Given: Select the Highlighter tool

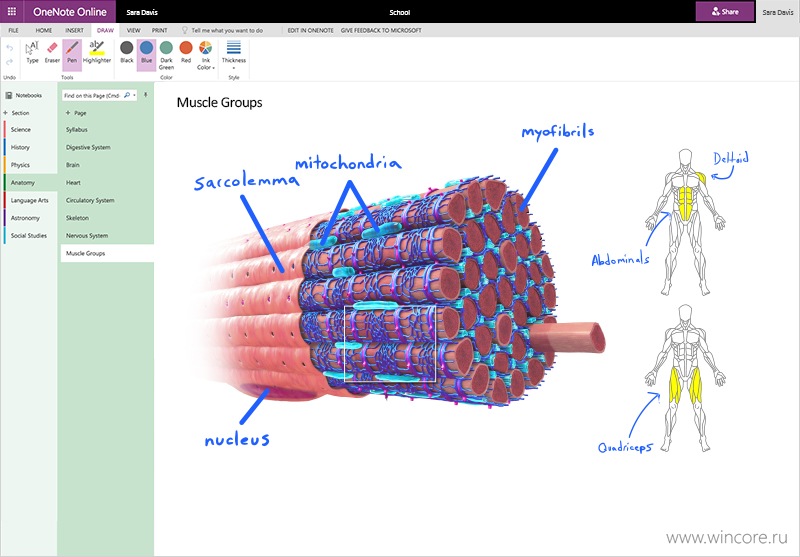Looking at the screenshot, I should (x=96, y=53).
